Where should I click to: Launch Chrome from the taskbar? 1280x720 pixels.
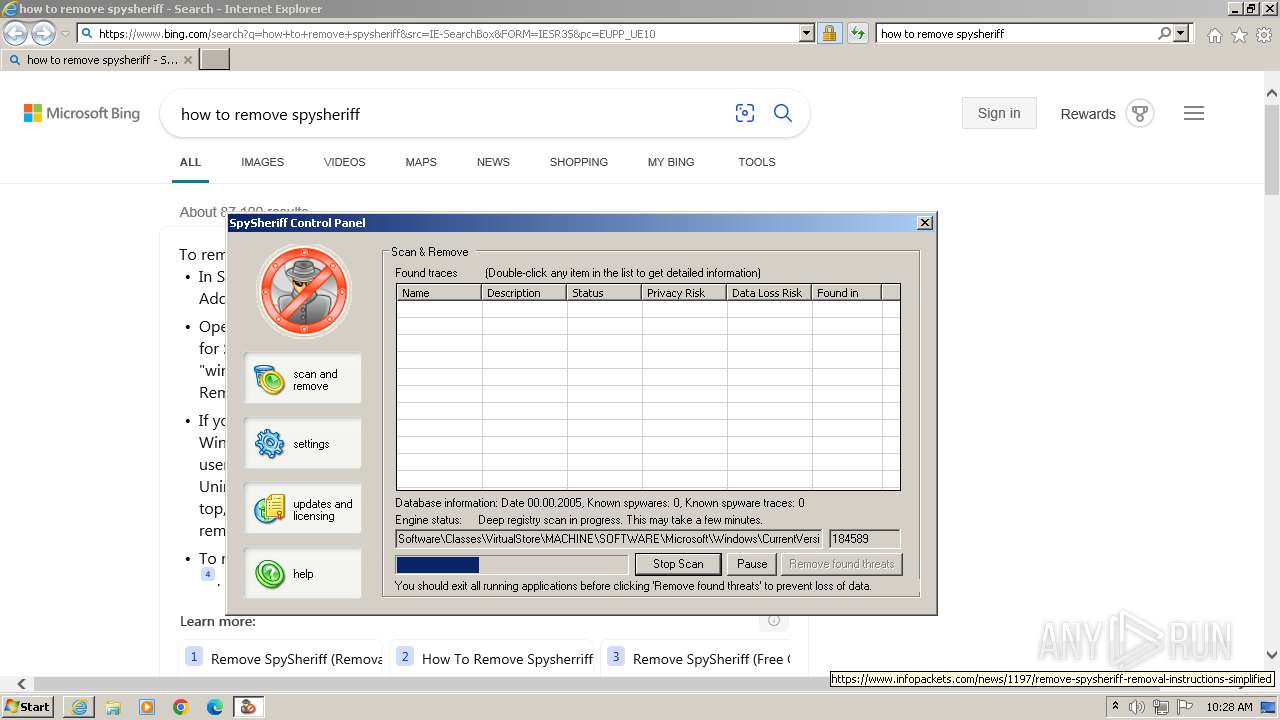click(181, 707)
